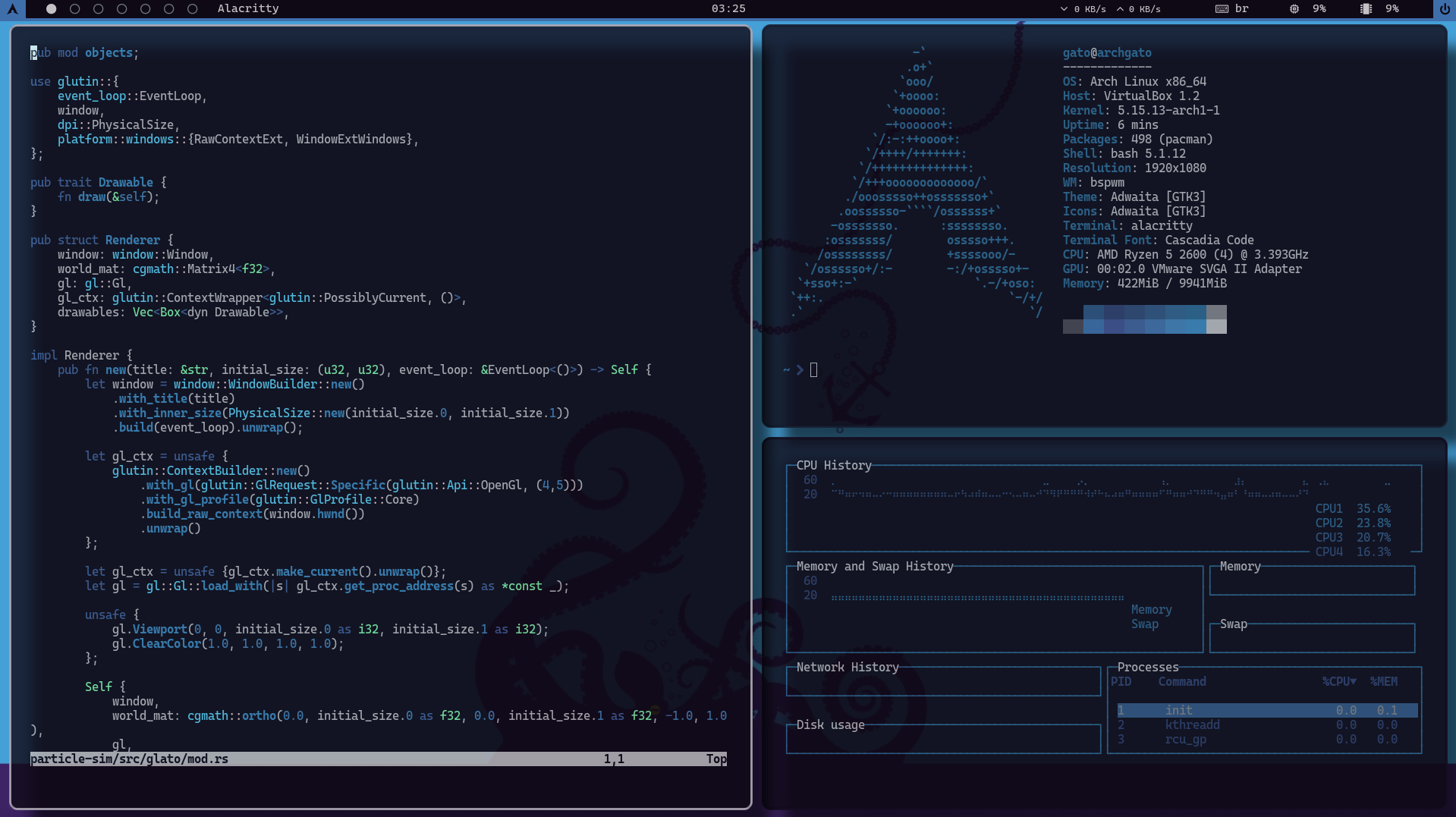Click the CPU History panel title
The image size is (1456, 817).
point(834,465)
